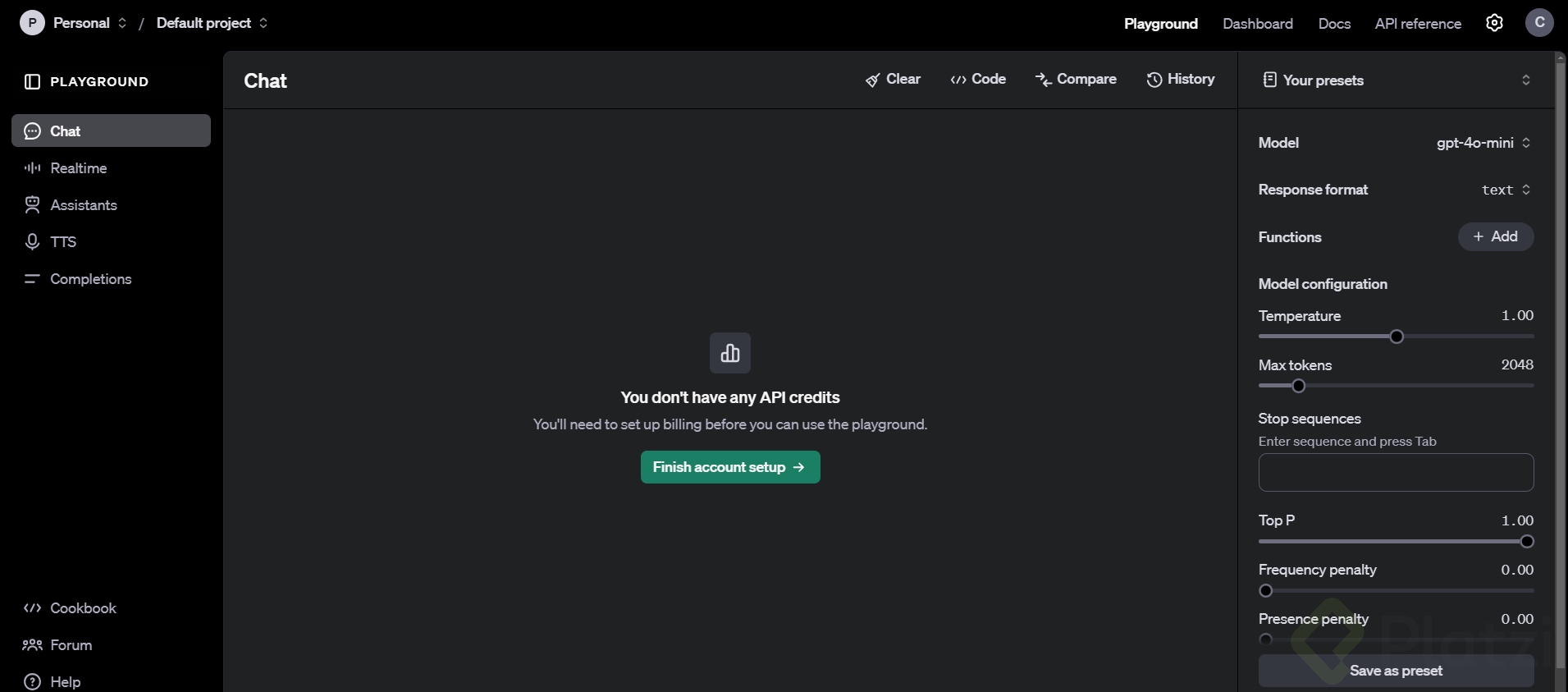Viewport: 1568px width, 692px height.
Task: Click Finish account setup button
Action: click(730, 467)
